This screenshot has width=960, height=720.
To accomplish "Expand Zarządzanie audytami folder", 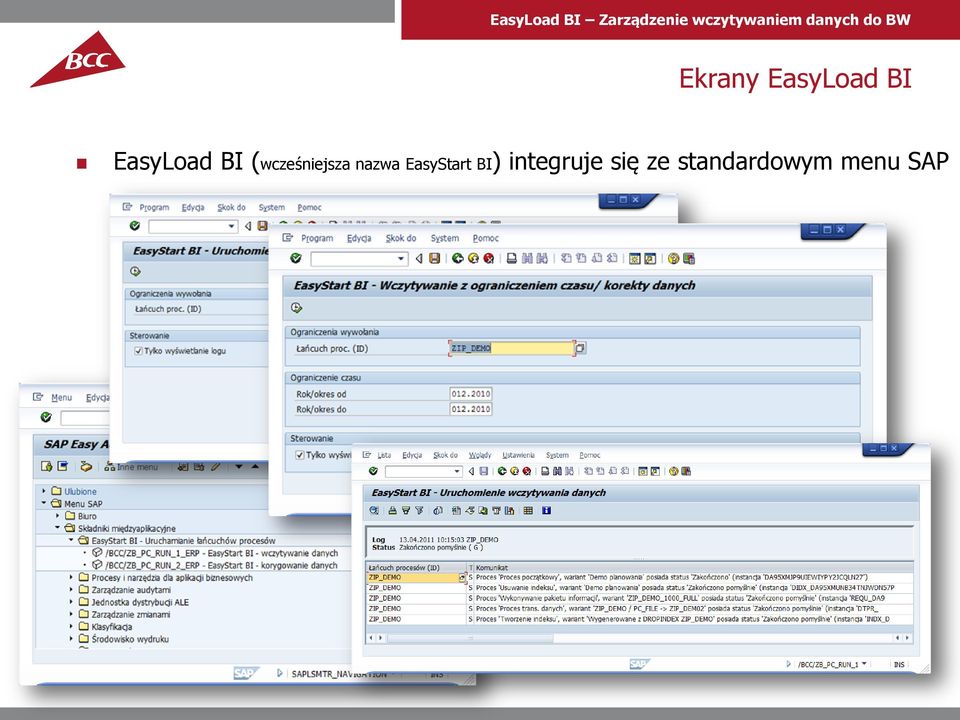I will click(71, 590).
